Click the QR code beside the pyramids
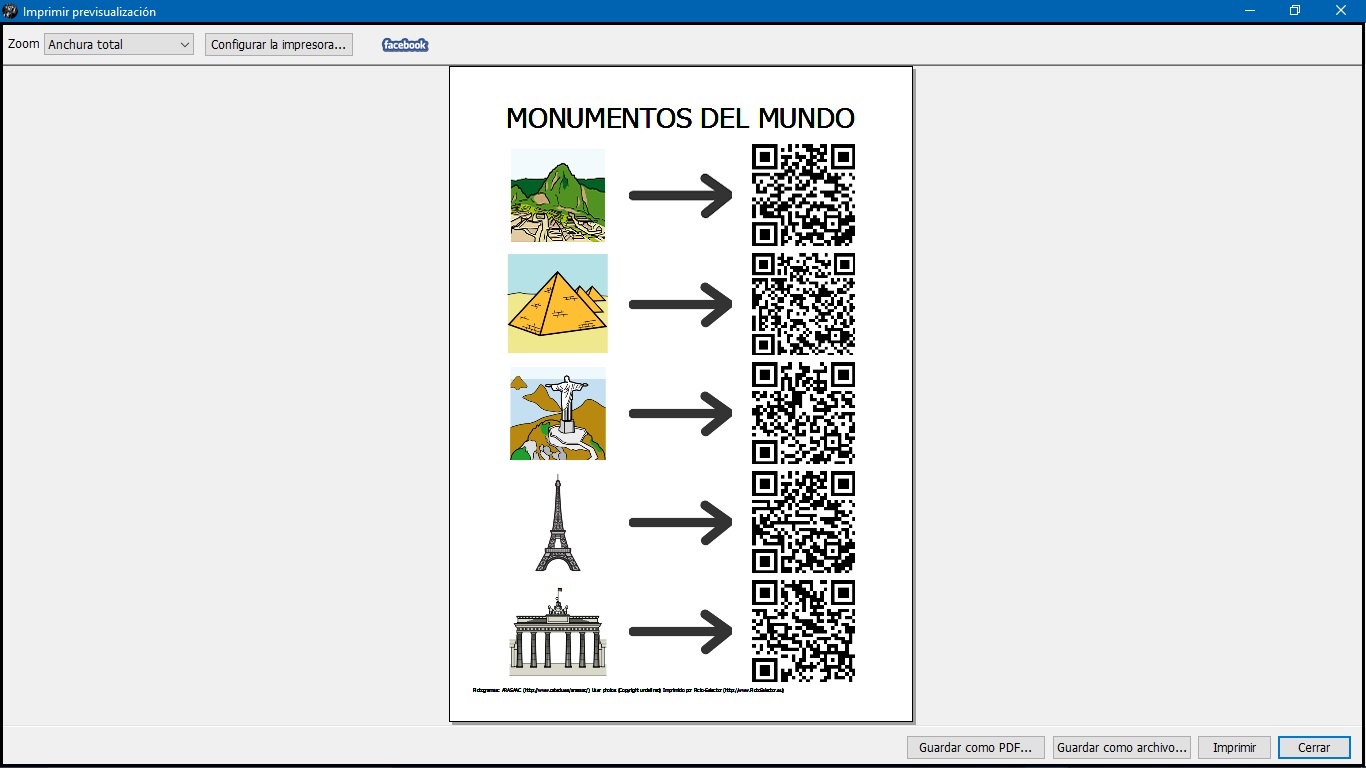 pos(803,304)
